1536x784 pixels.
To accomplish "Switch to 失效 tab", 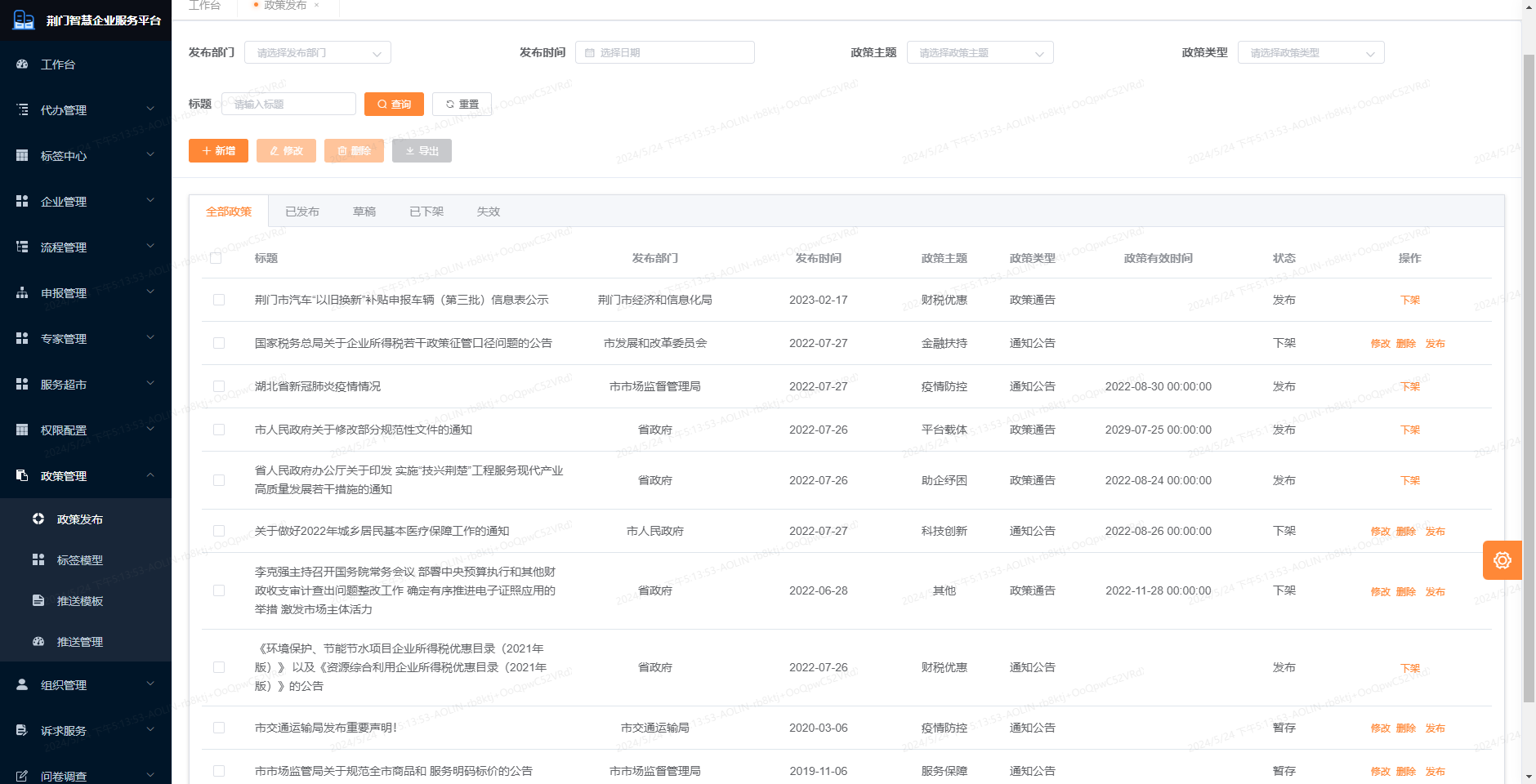I will coord(489,212).
